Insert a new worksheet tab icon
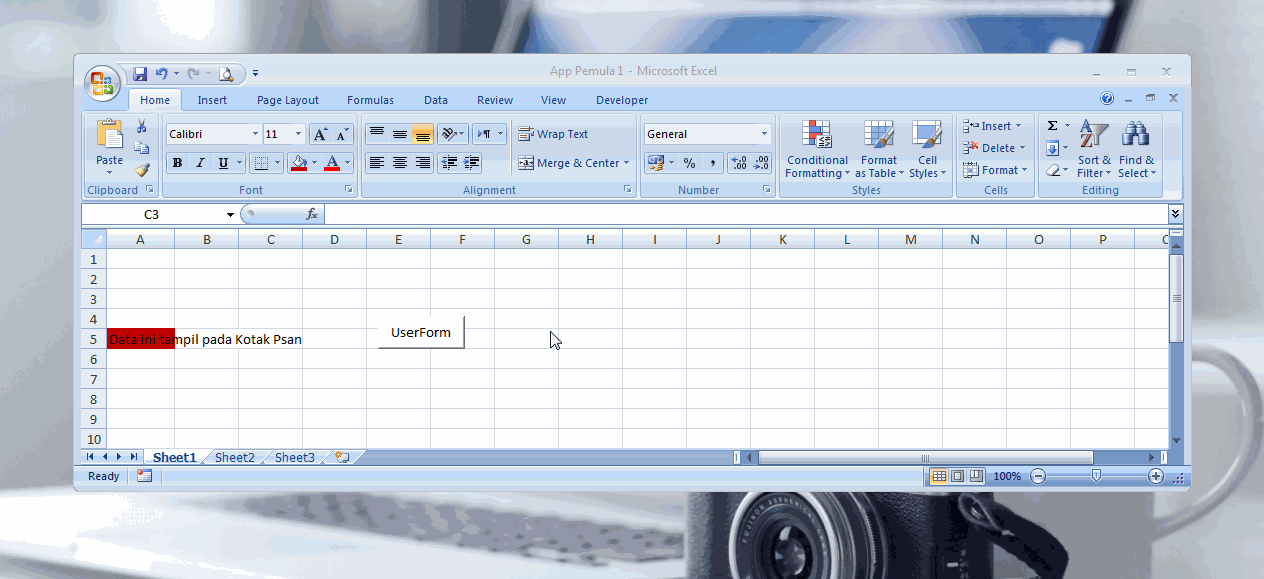1264x579 pixels. [x=342, y=457]
